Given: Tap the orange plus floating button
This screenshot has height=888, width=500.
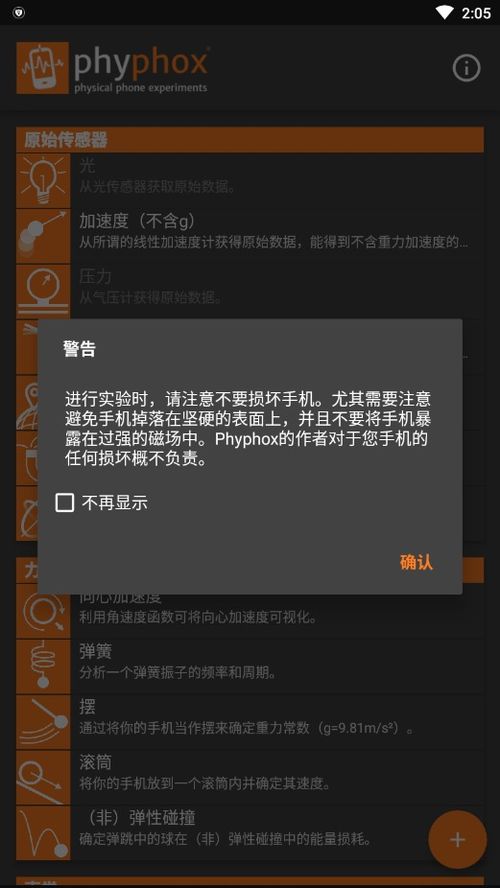Looking at the screenshot, I should click(x=458, y=839).
